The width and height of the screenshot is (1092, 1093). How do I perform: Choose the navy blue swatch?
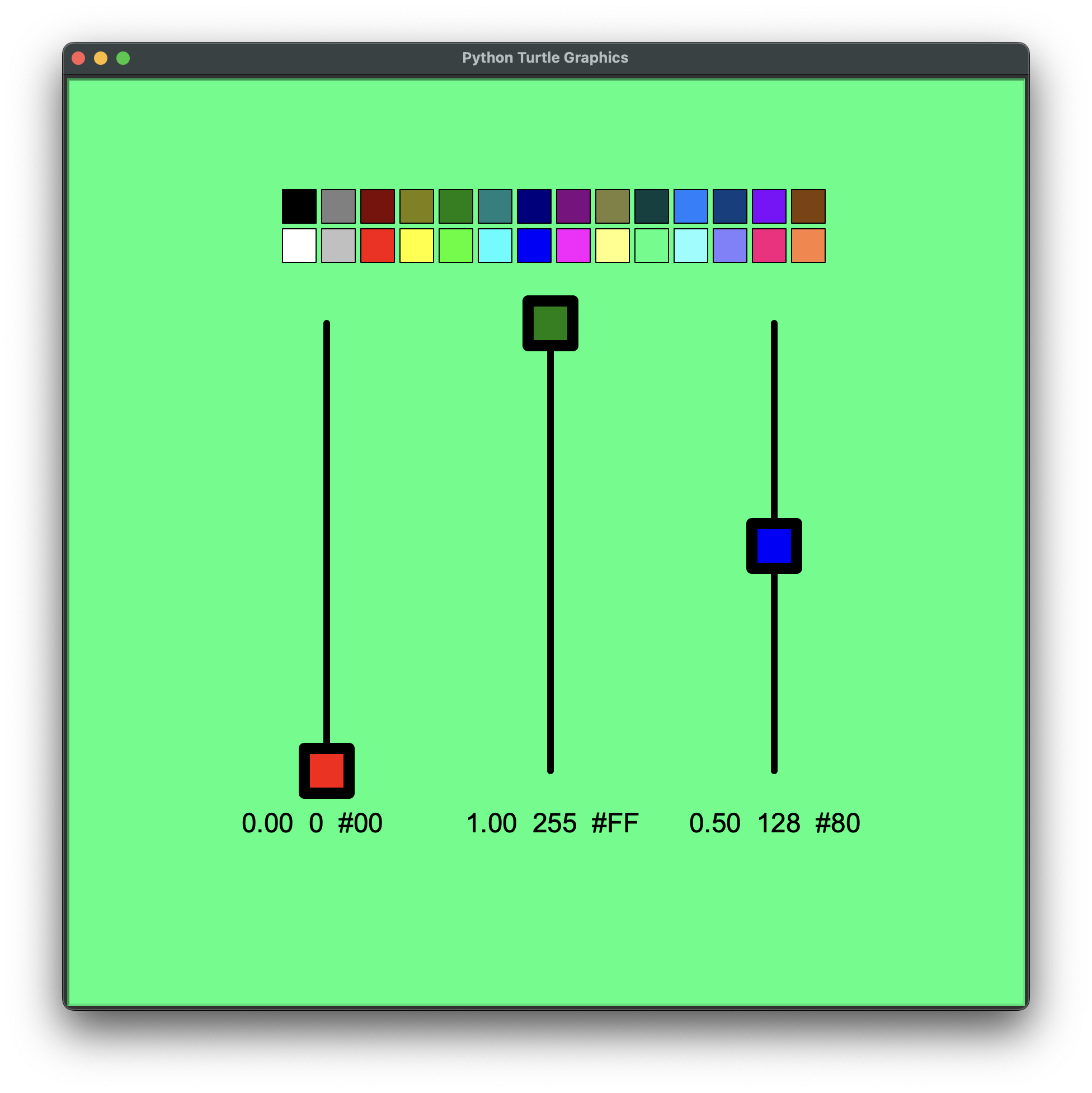[x=534, y=206]
